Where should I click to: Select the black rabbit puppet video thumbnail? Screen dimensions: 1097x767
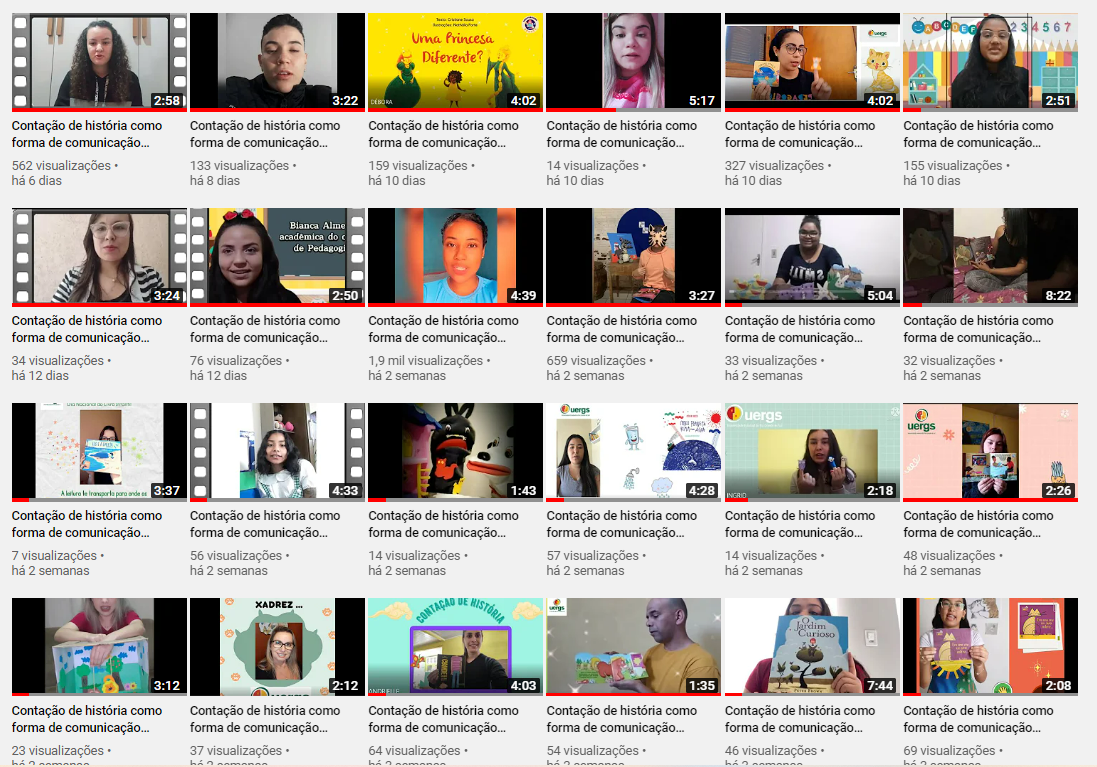click(455, 451)
